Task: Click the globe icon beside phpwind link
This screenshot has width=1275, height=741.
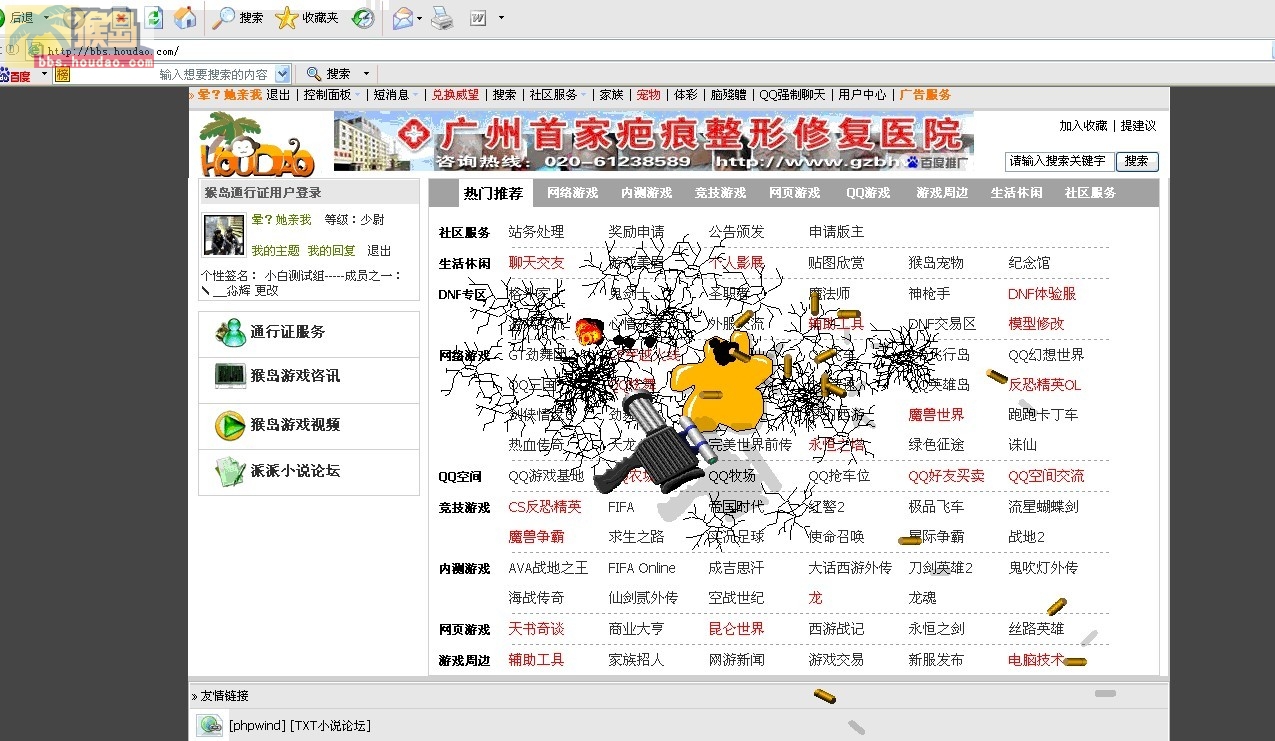Action: (210, 726)
